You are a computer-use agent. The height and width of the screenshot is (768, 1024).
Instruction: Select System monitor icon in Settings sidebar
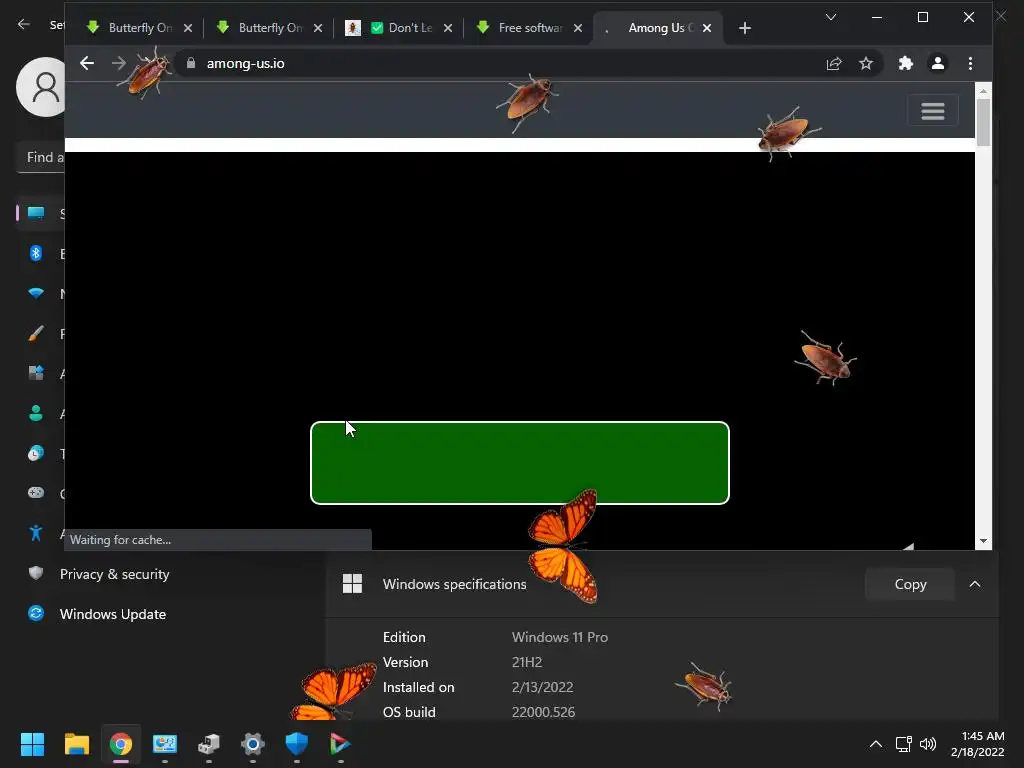coord(36,213)
